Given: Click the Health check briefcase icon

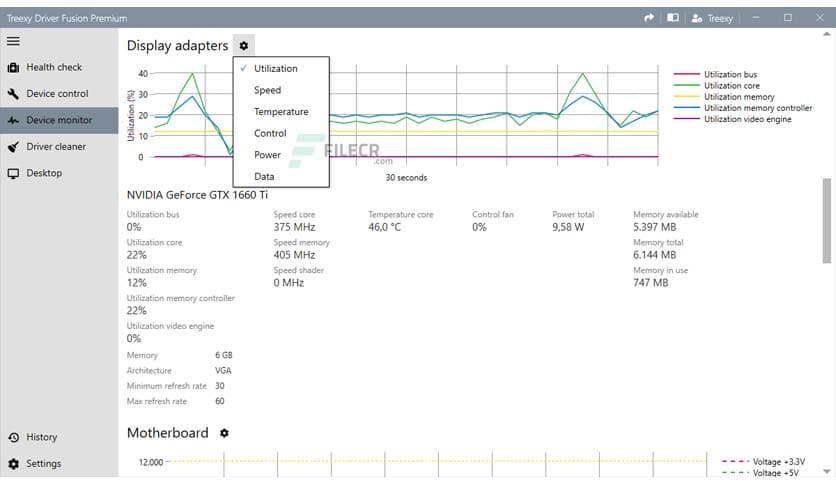Looking at the screenshot, I should coord(13,68).
